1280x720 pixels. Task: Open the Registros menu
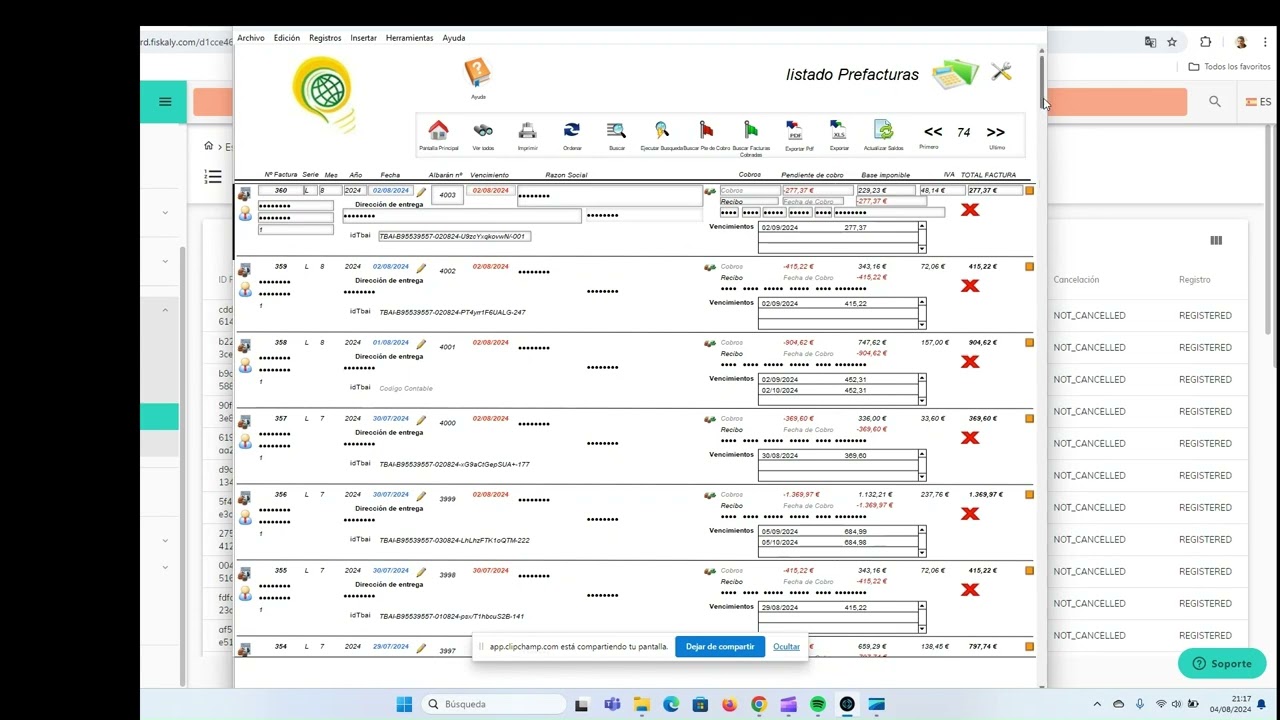325,38
